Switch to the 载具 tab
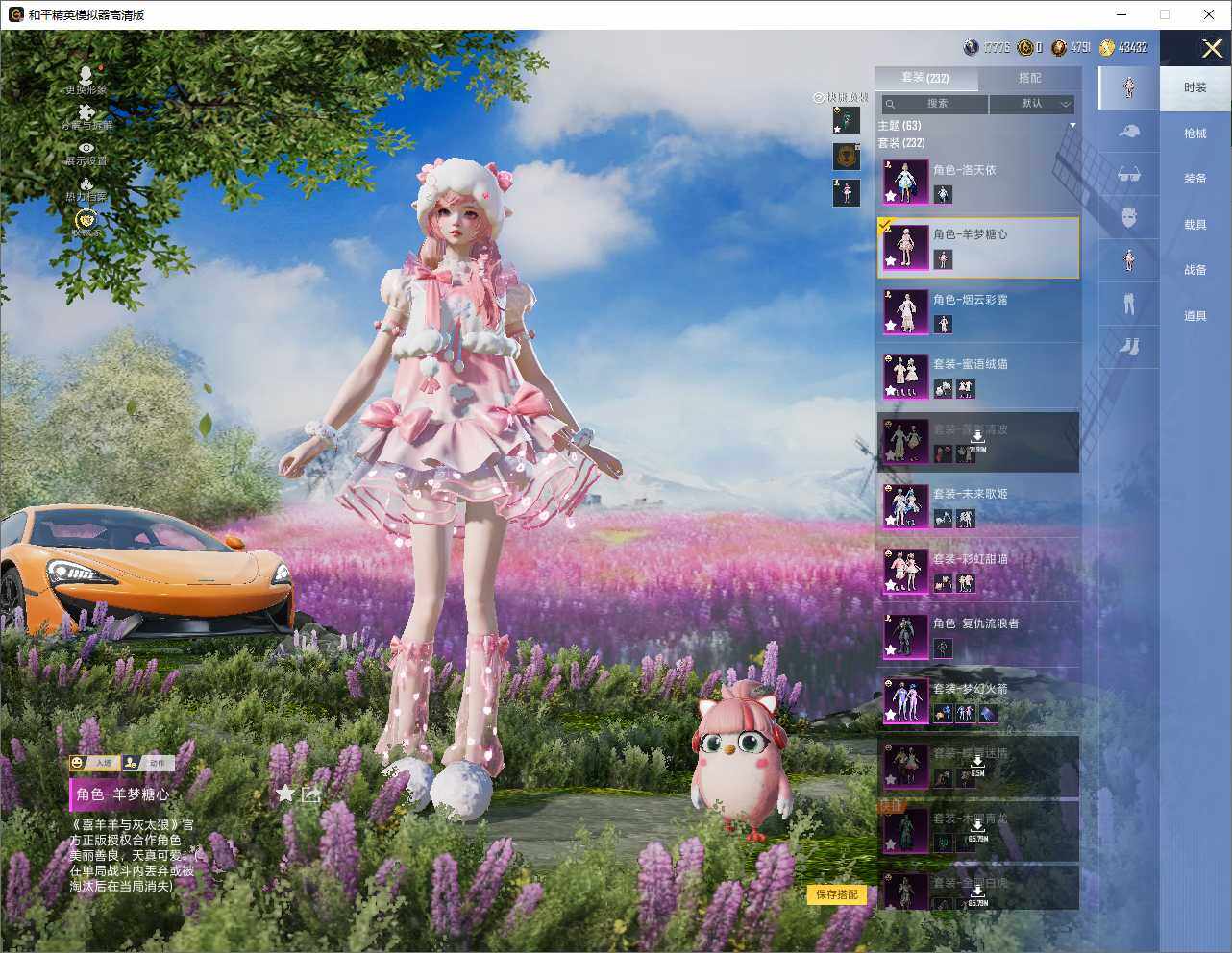 [x=1195, y=225]
